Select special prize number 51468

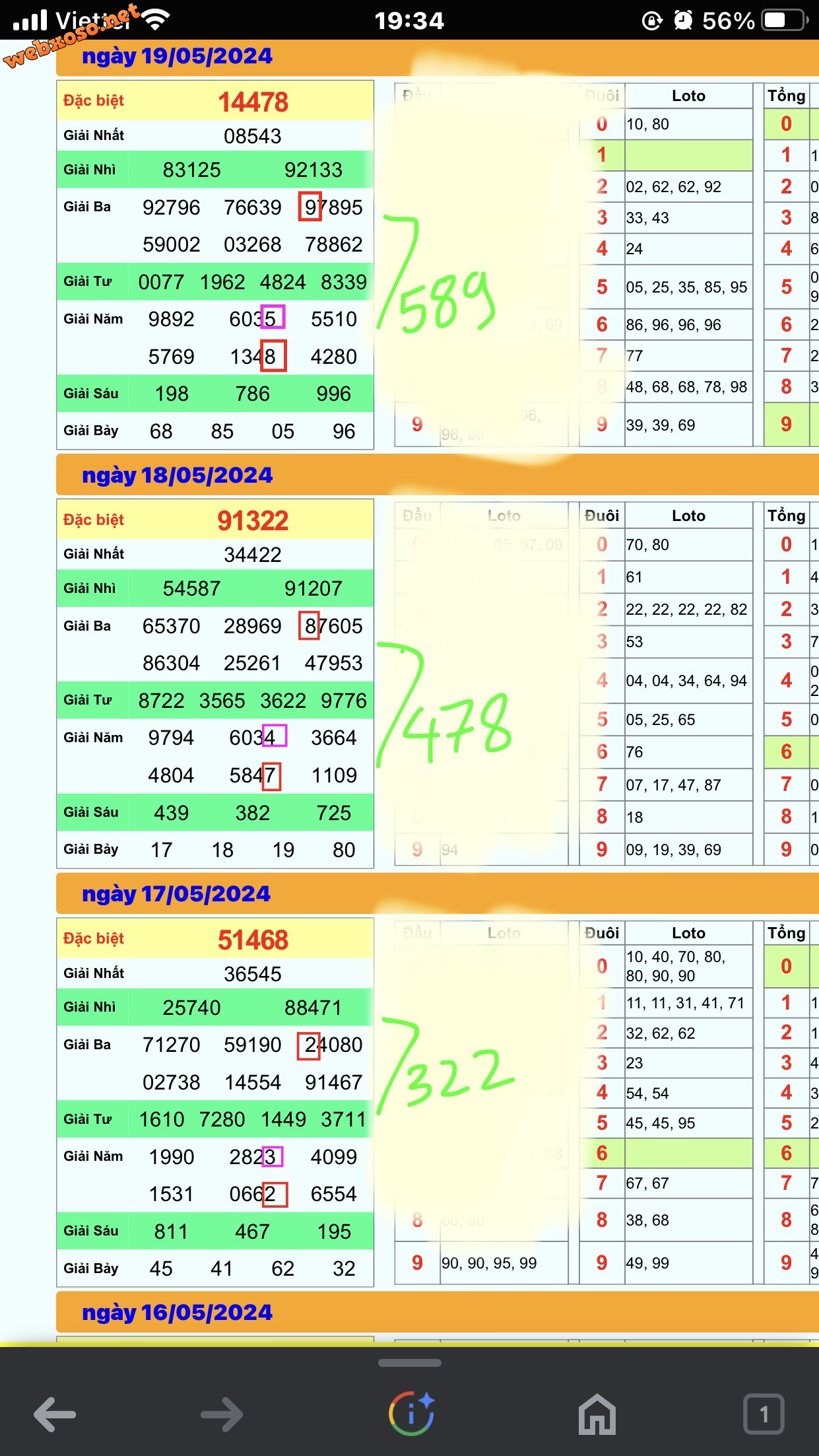pos(253,940)
